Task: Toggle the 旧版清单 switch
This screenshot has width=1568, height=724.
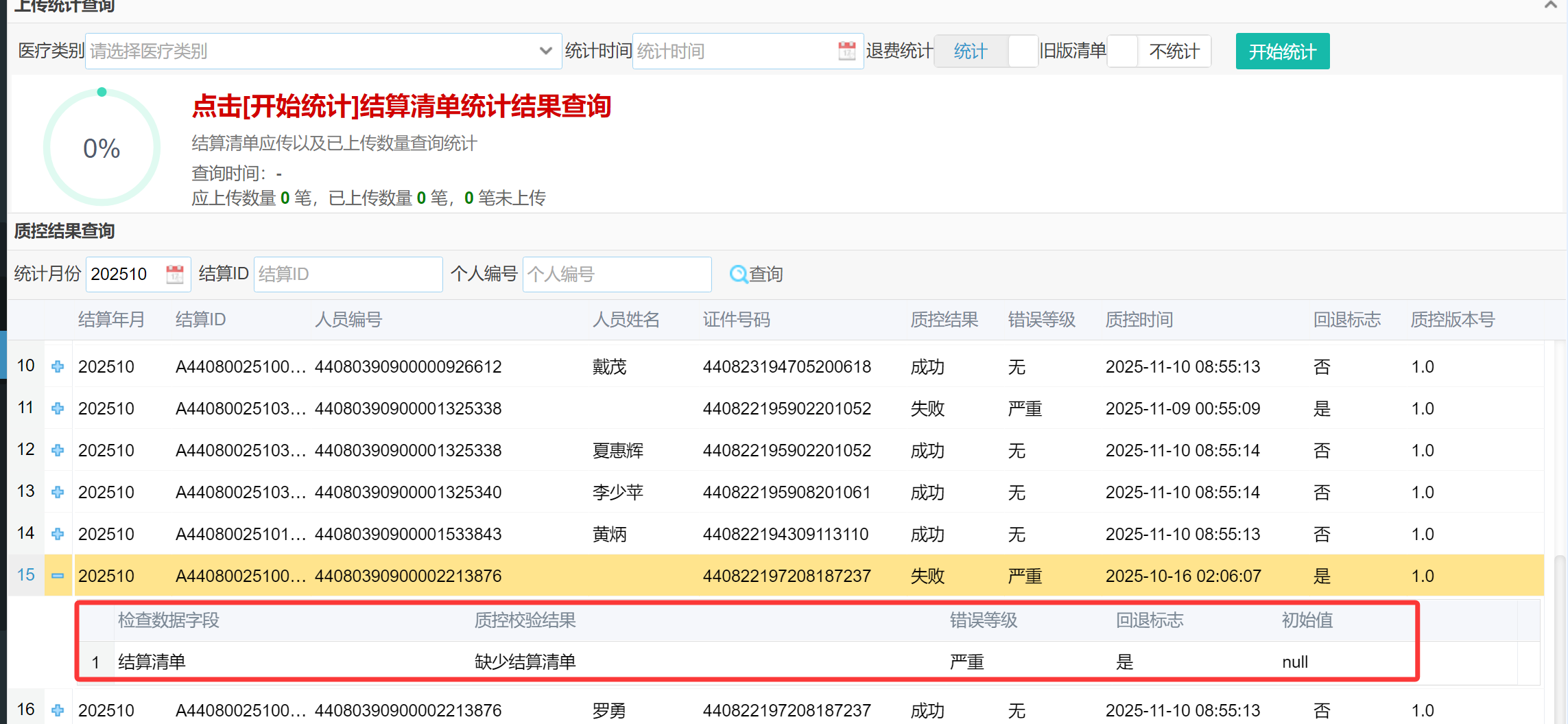Action: tap(1159, 51)
